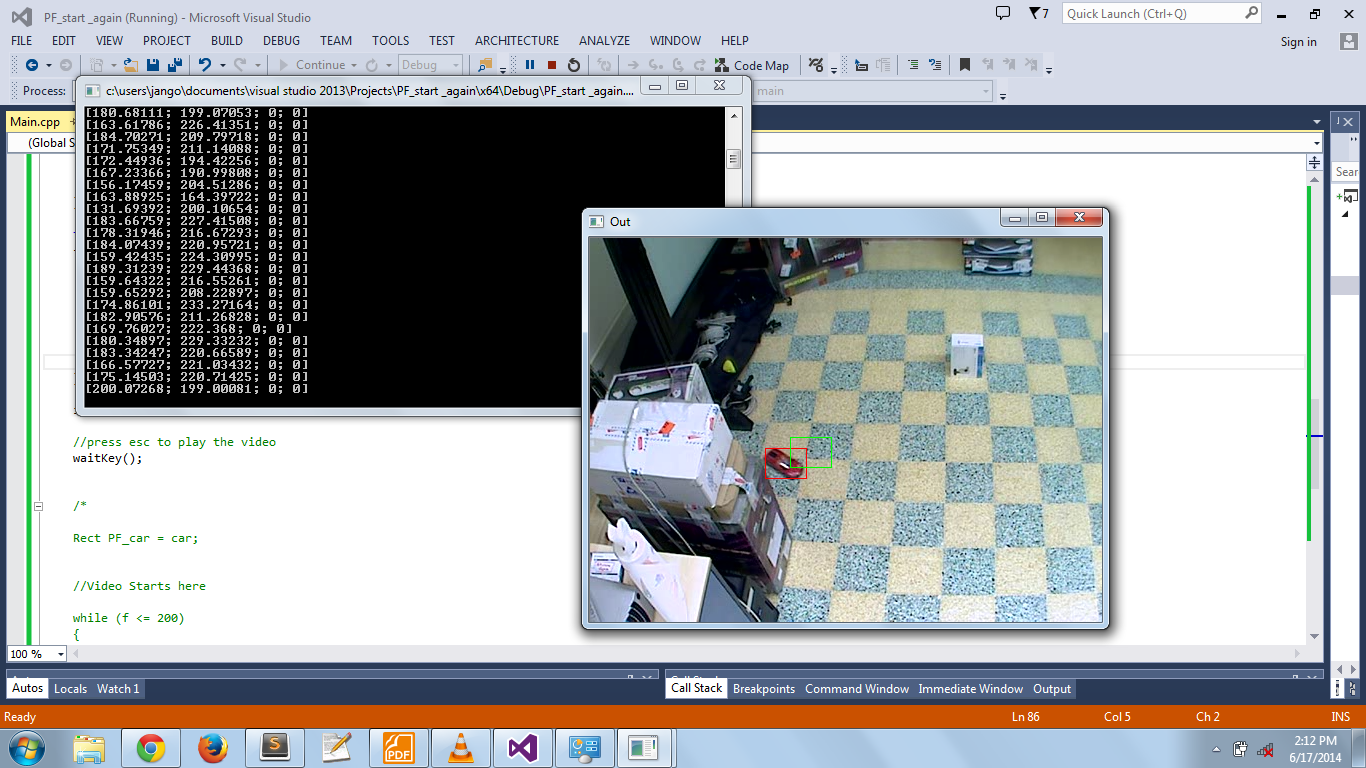Switch to the Immediate Window tab
The image size is (1366, 768).
[971, 688]
